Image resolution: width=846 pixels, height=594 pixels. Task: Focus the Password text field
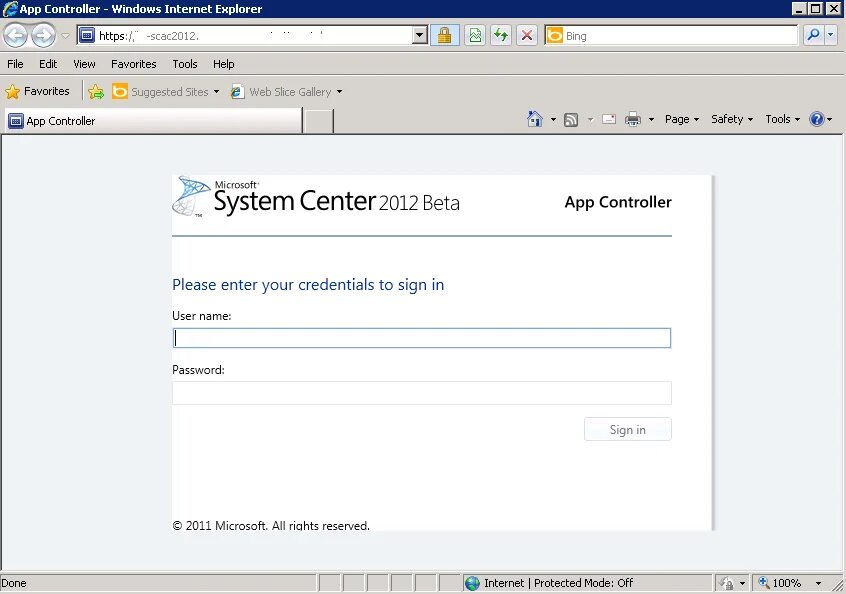(x=422, y=393)
